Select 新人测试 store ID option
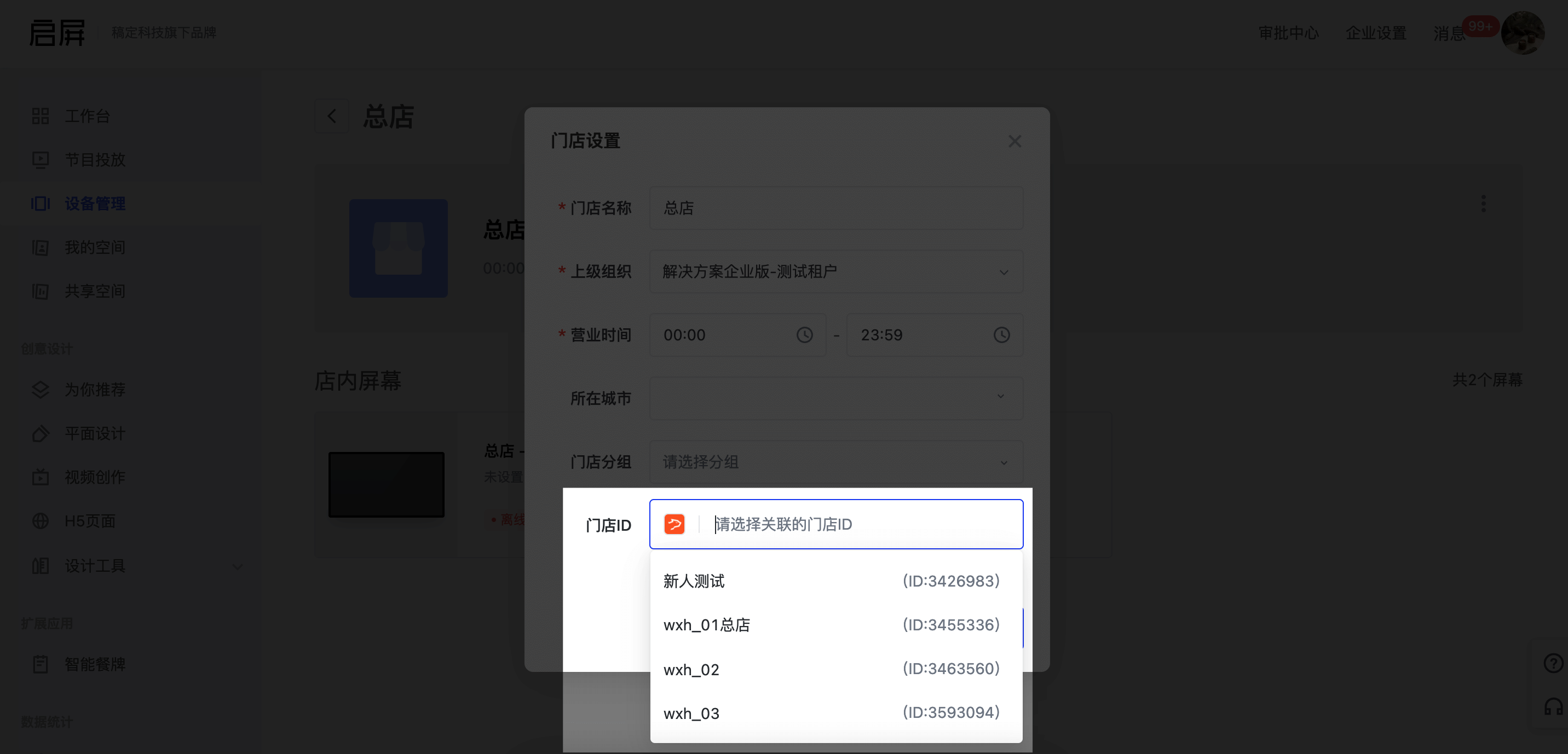Image resolution: width=1568 pixels, height=754 pixels. pyautogui.click(x=836, y=581)
